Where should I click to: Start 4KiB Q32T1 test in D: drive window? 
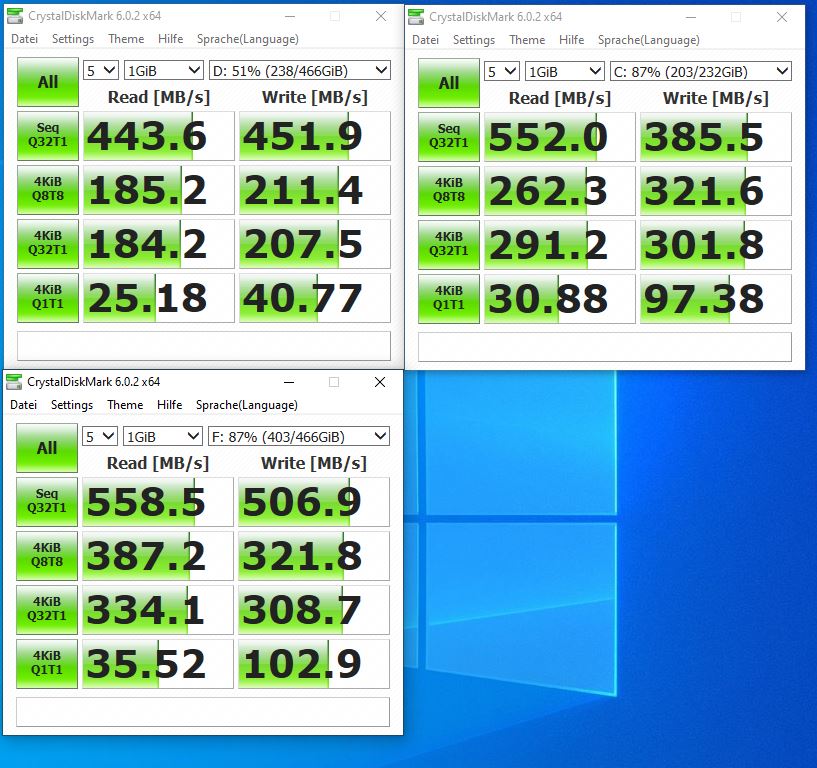pos(48,243)
